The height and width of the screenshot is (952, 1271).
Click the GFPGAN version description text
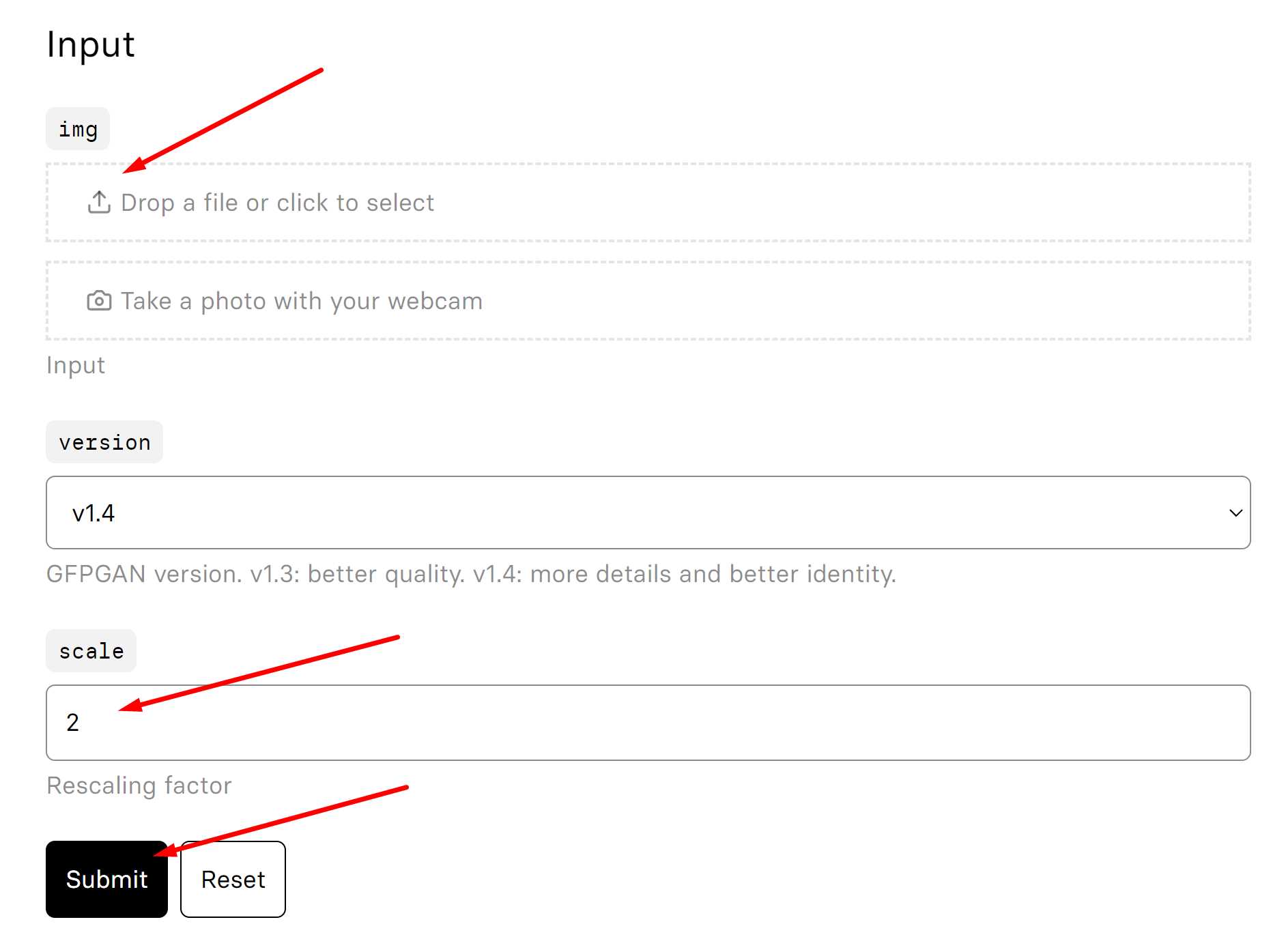click(x=471, y=574)
